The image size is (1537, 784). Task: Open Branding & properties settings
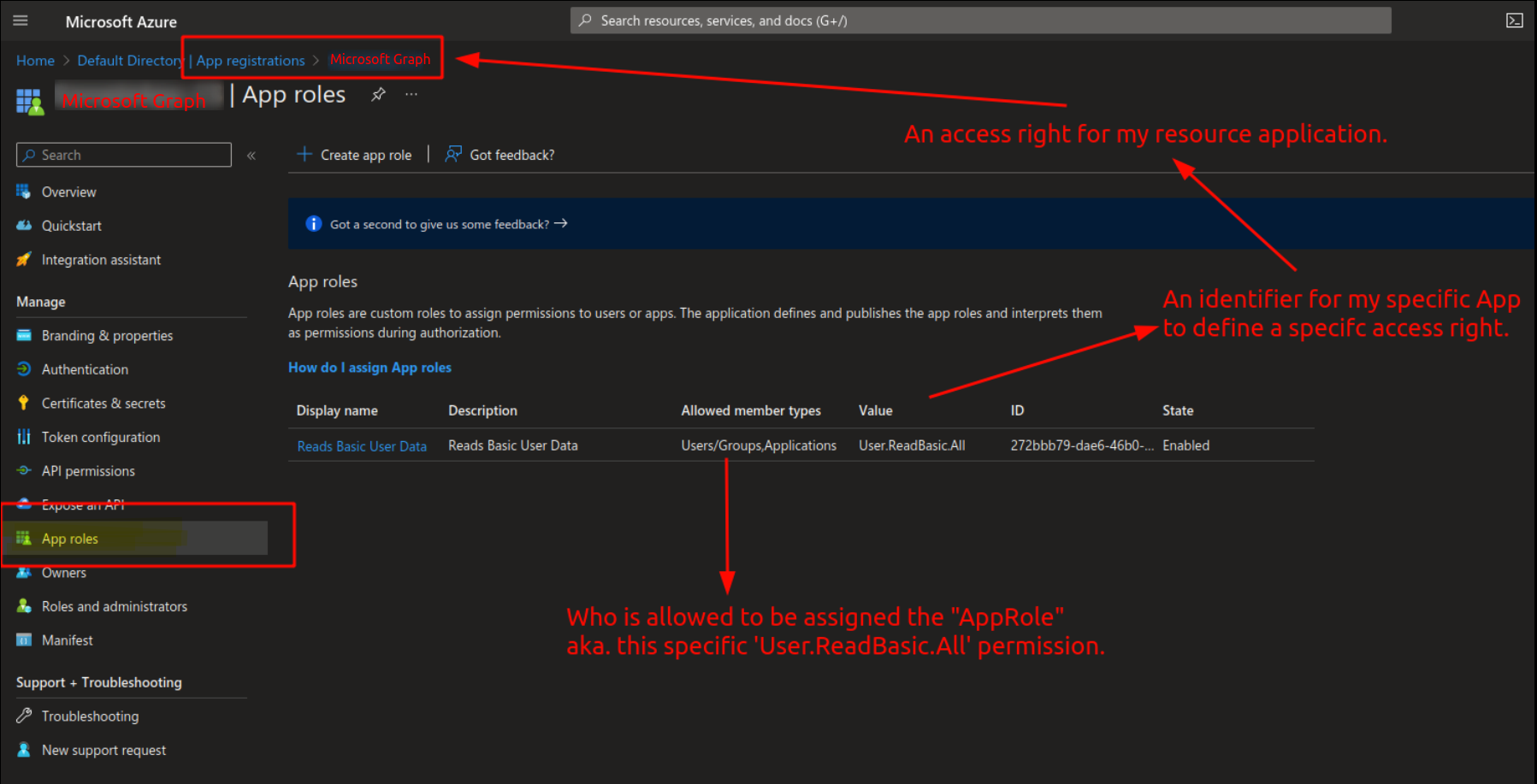(106, 335)
